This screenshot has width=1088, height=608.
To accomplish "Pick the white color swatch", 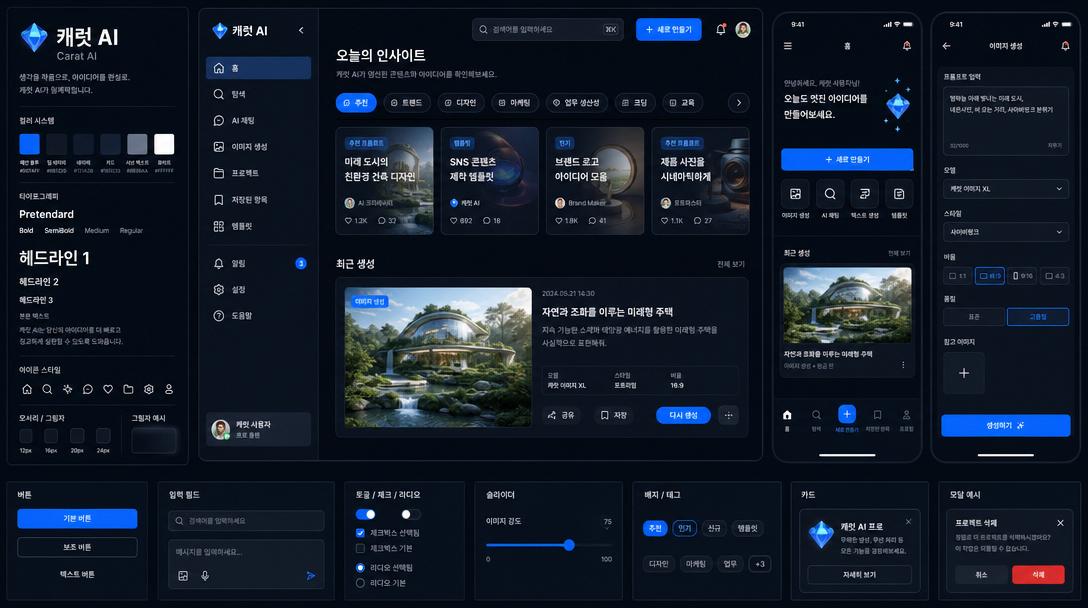I will 164,144.
